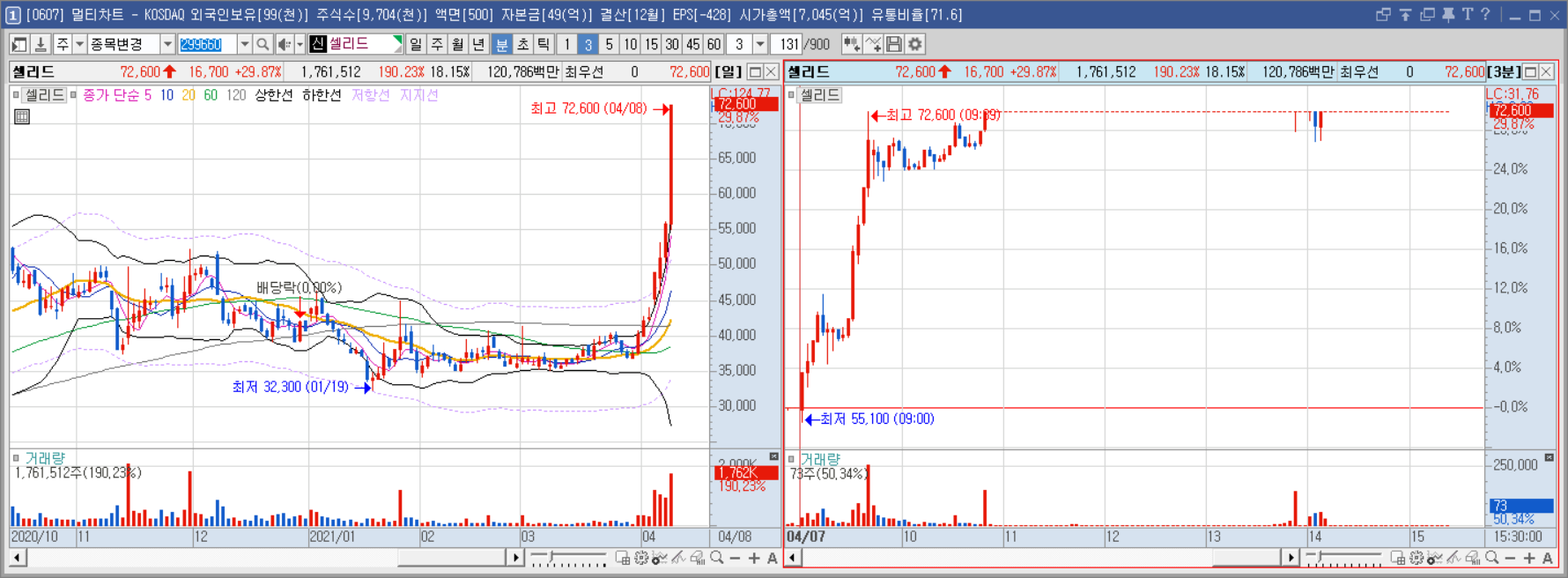Open help with the question mark icon
Viewport: 1568px width, 578px height.
(x=1485, y=14)
